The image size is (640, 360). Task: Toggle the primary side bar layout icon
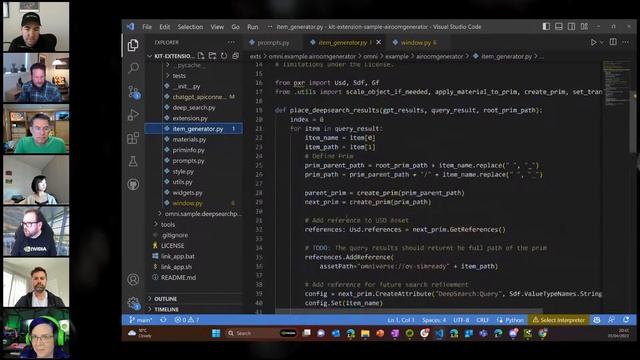[x=546, y=27]
